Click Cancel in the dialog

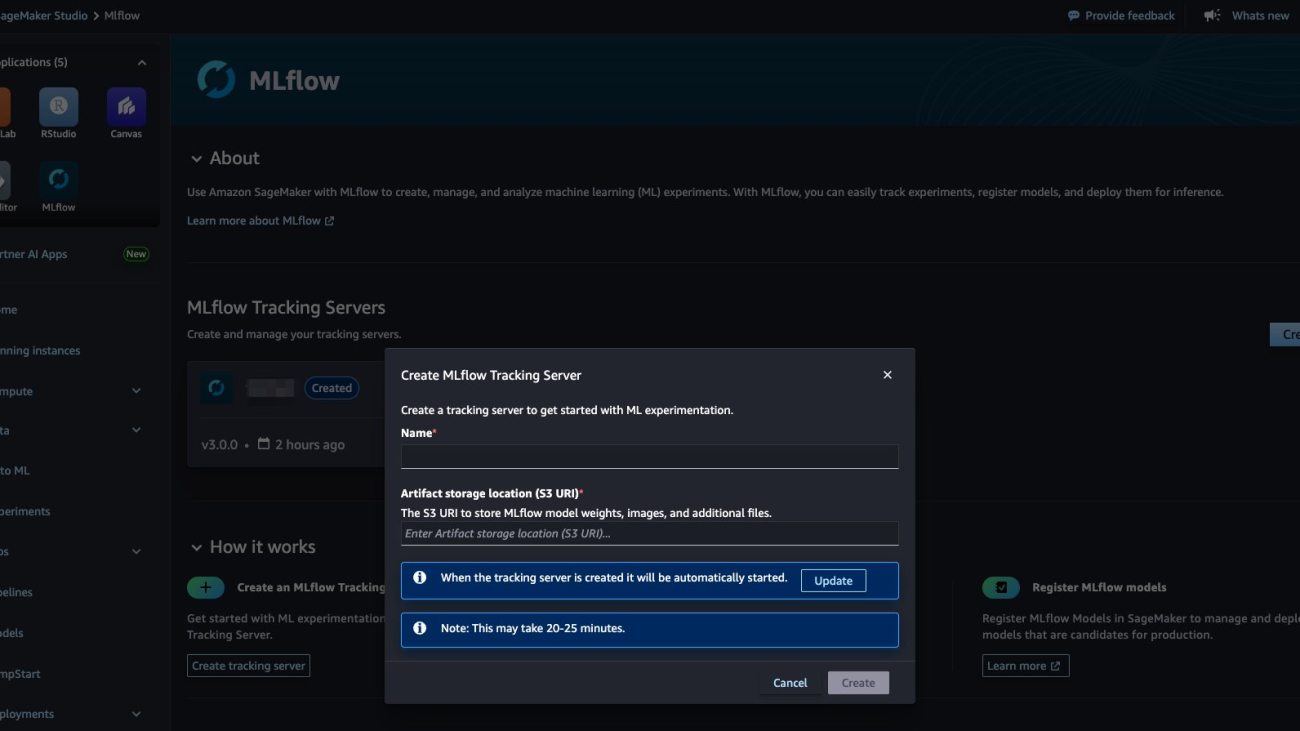[x=790, y=683]
